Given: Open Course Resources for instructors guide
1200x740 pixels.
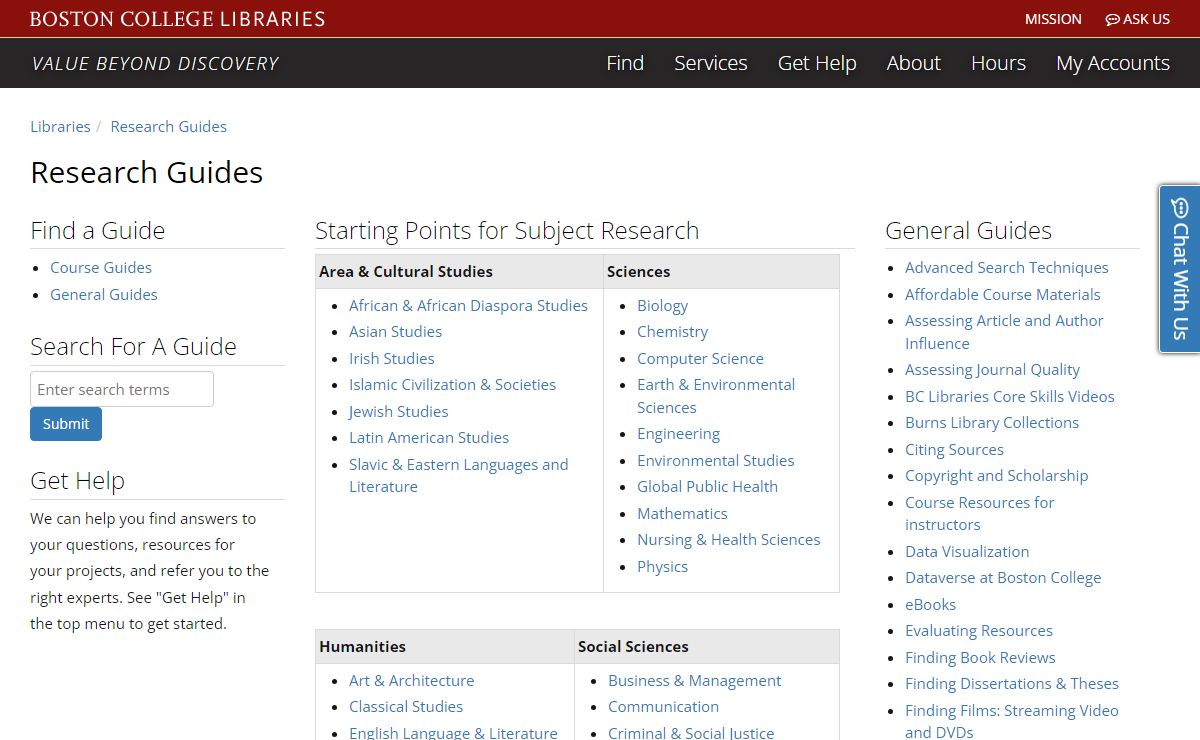Looking at the screenshot, I should click(979, 513).
